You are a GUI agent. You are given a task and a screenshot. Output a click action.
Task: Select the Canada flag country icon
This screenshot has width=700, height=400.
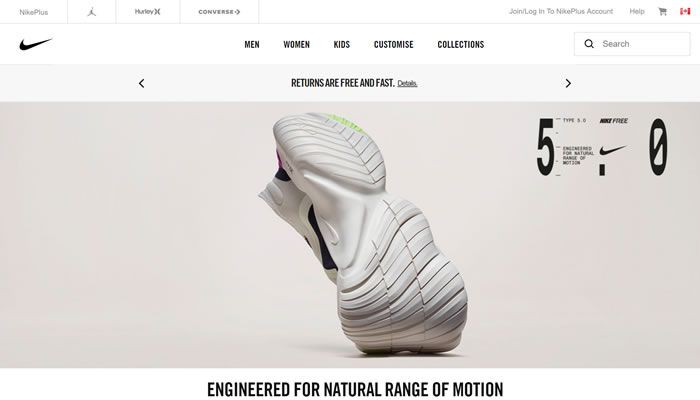pos(685,12)
